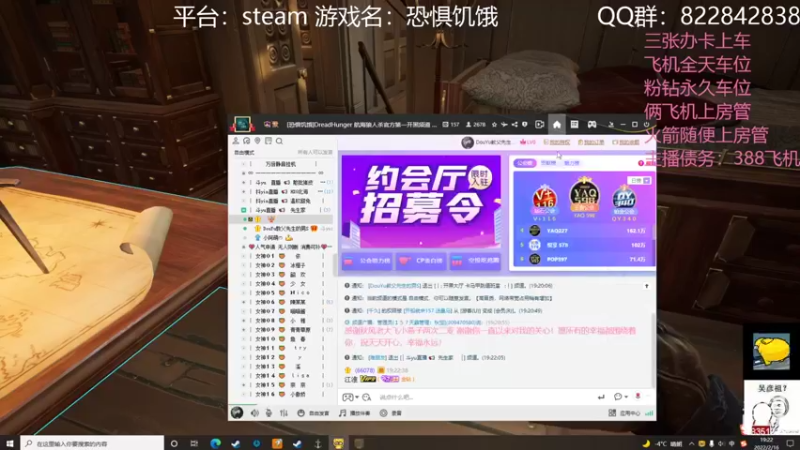
Task: Mute the speaker in the bottom bar
Action: (x=255, y=413)
